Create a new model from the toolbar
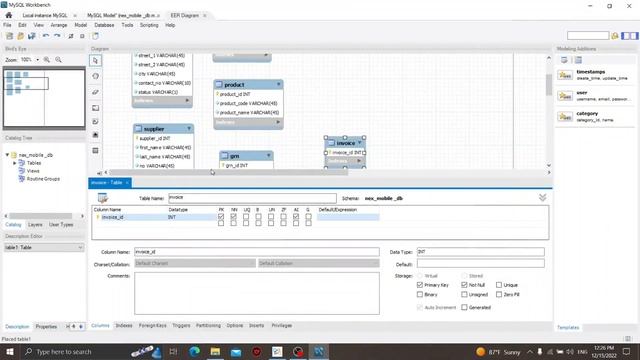This screenshot has height=360, width=640. click(9, 36)
